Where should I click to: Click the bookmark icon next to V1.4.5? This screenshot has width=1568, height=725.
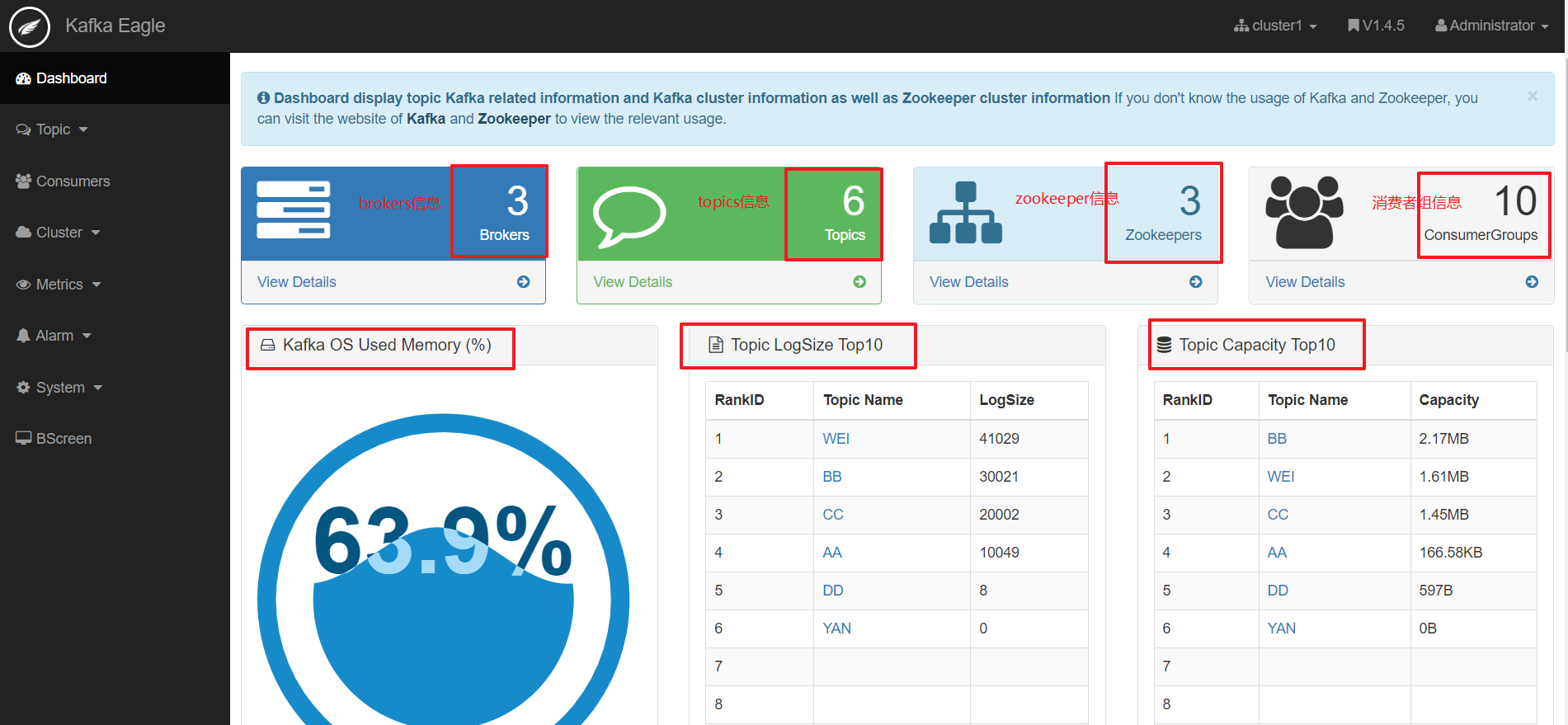[x=1354, y=26]
